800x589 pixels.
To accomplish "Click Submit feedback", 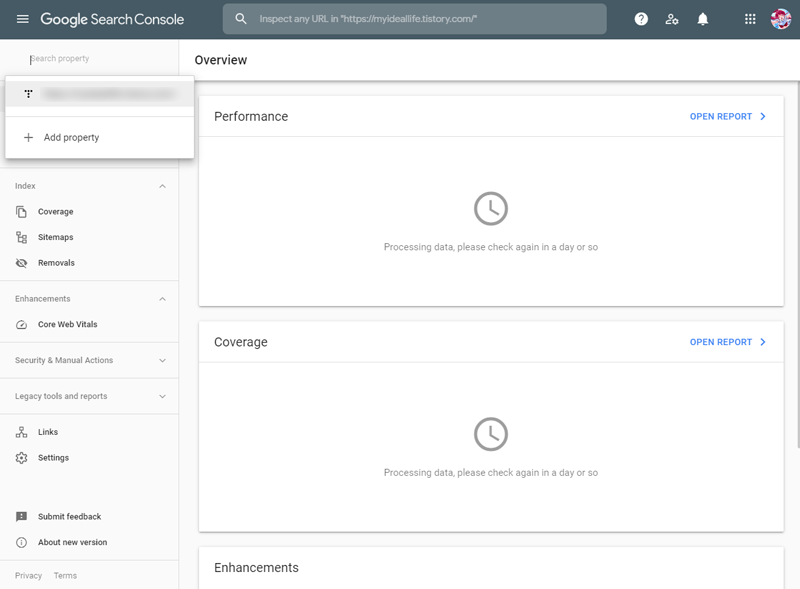I will coord(69,517).
